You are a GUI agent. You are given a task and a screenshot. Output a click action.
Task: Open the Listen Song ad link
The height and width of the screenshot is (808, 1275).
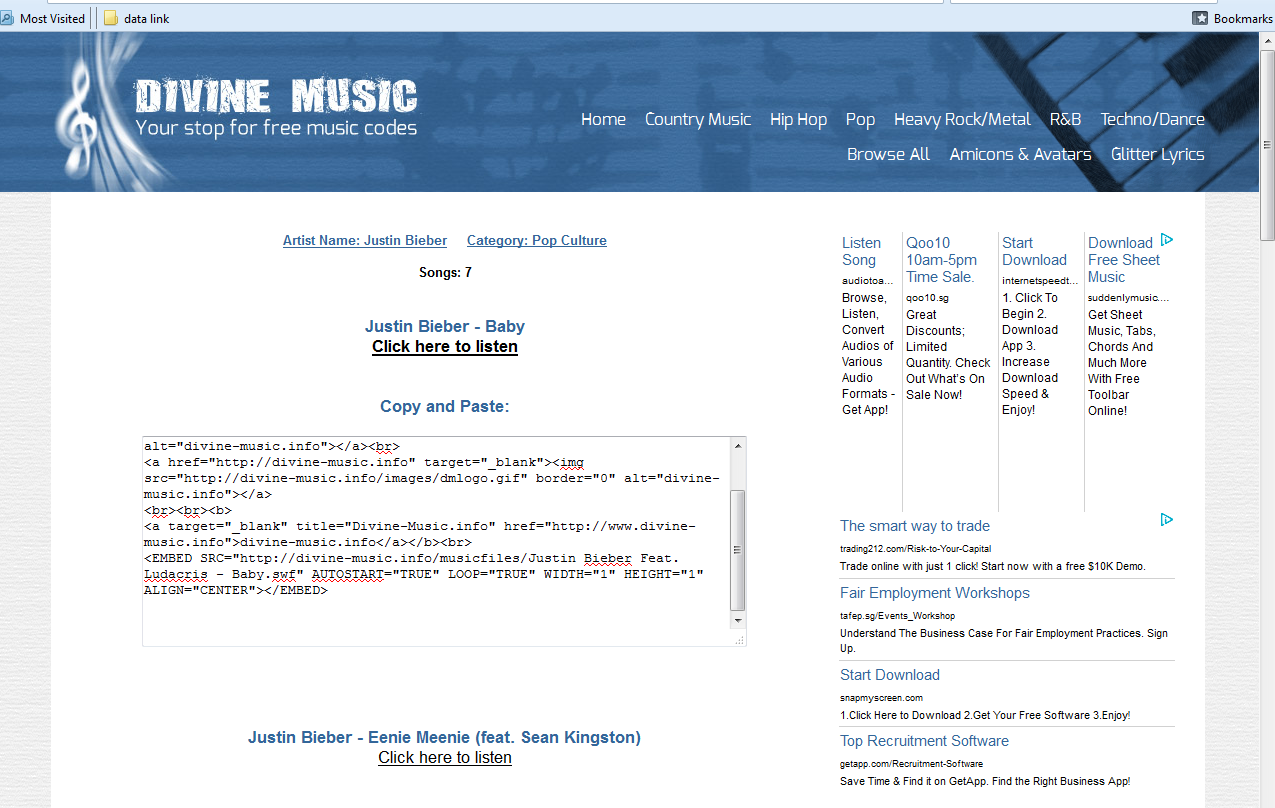pyautogui.click(x=861, y=251)
